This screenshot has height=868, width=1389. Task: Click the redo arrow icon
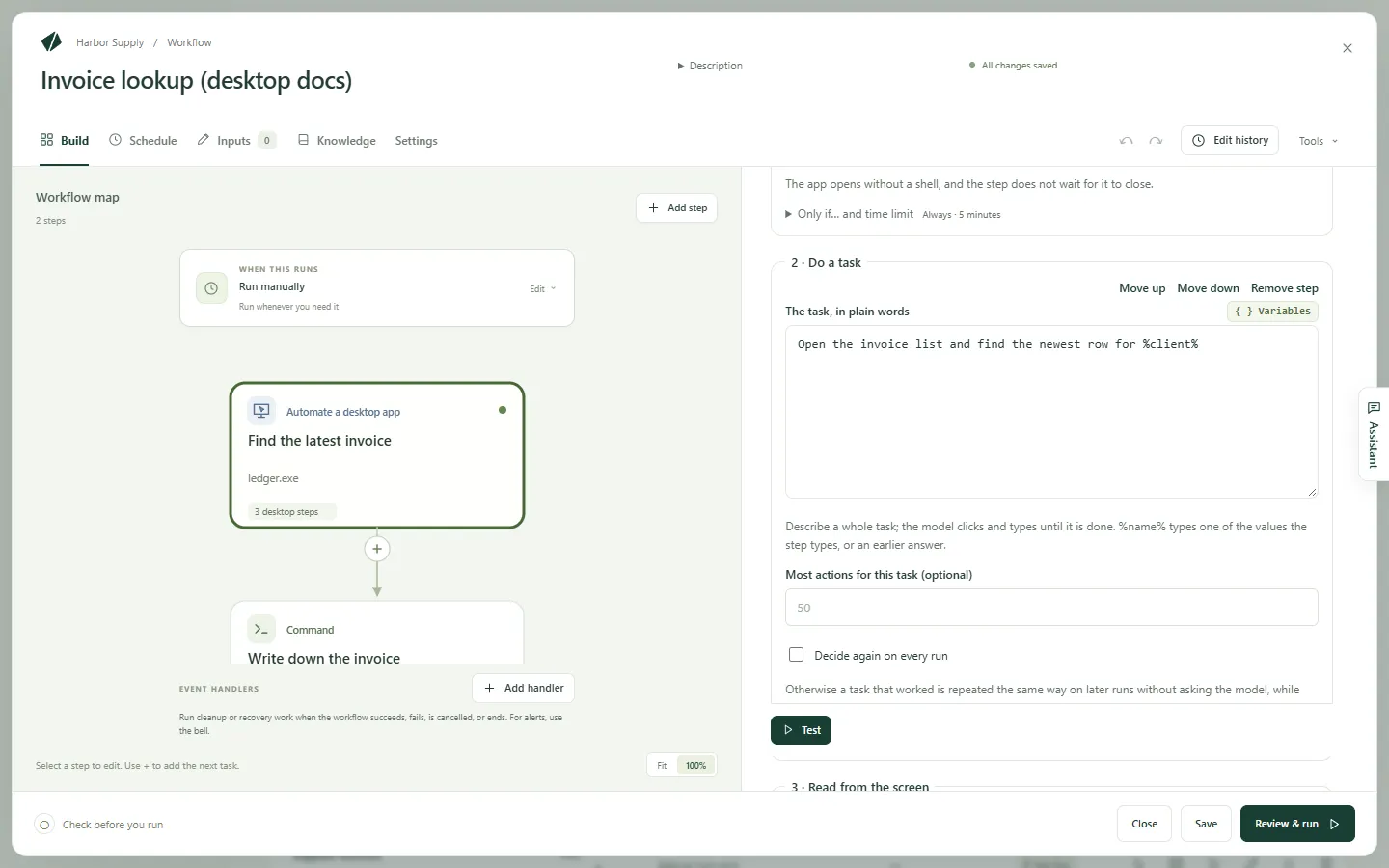coord(1156,141)
